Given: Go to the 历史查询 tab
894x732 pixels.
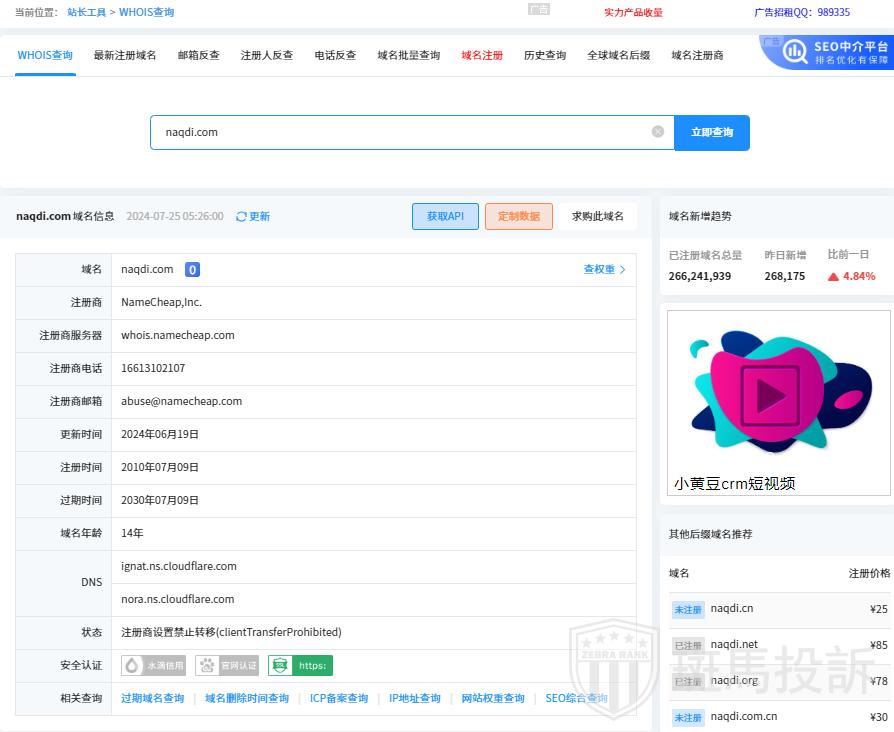Looking at the screenshot, I should click(x=545, y=56).
